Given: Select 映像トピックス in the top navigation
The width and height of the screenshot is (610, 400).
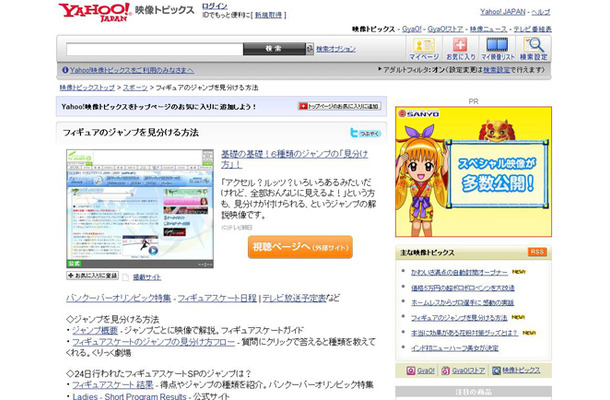Looking at the screenshot, I should (x=373, y=29).
